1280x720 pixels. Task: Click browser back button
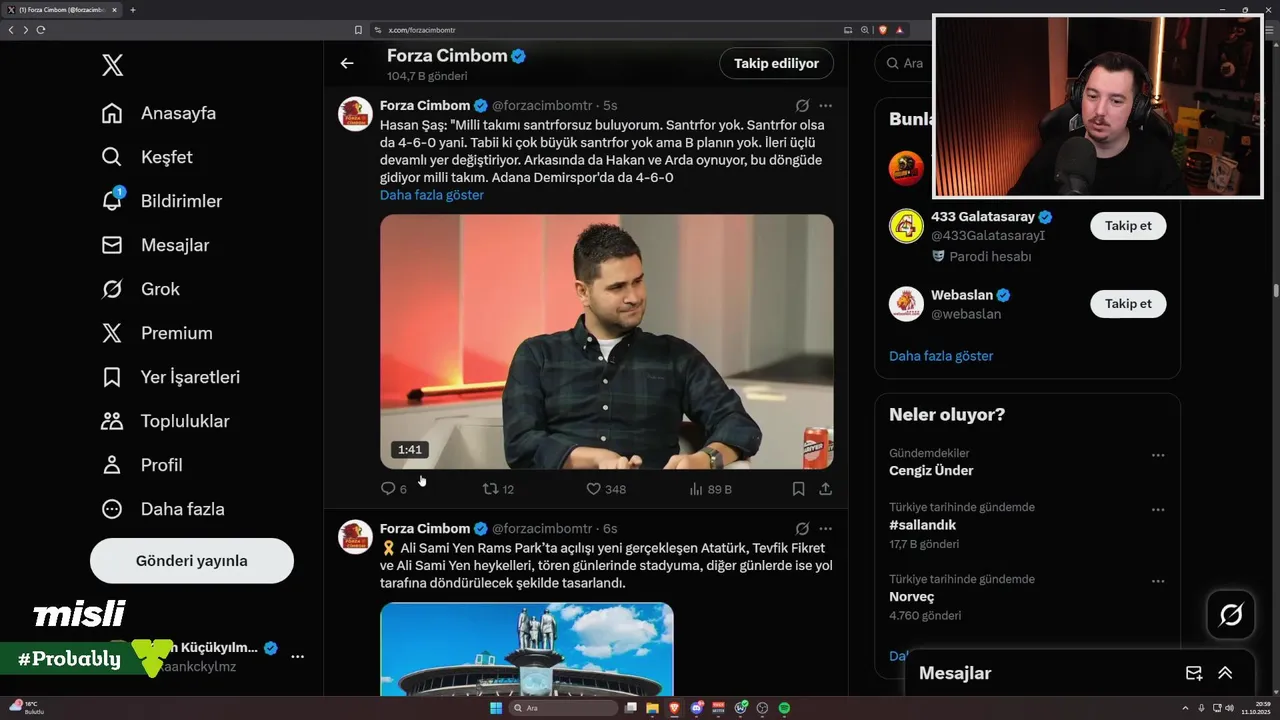click(x=11, y=30)
